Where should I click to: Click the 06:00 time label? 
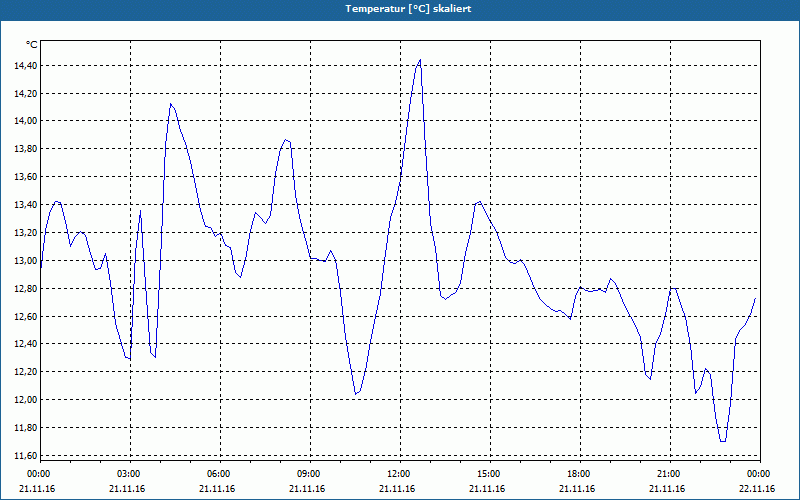[x=218, y=474]
